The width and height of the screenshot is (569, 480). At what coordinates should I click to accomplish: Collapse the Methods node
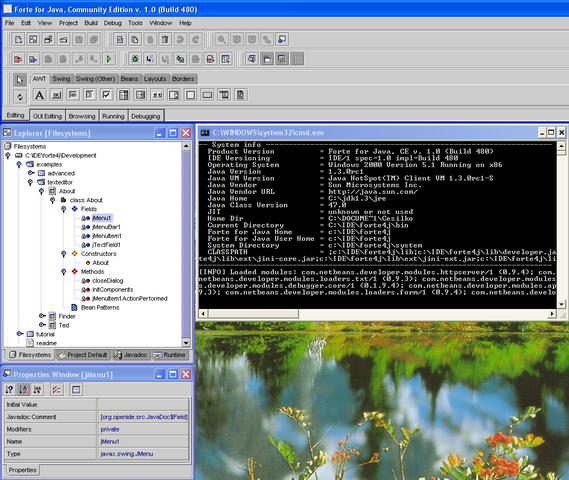(64, 271)
